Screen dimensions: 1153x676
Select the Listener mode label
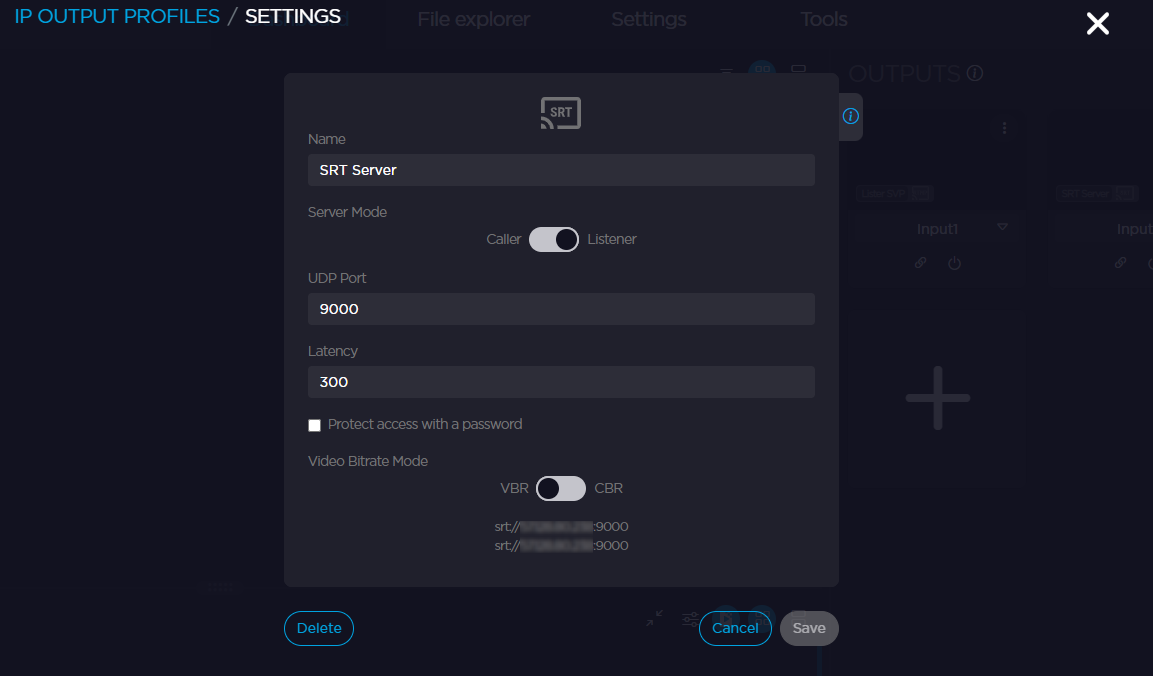coord(612,239)
